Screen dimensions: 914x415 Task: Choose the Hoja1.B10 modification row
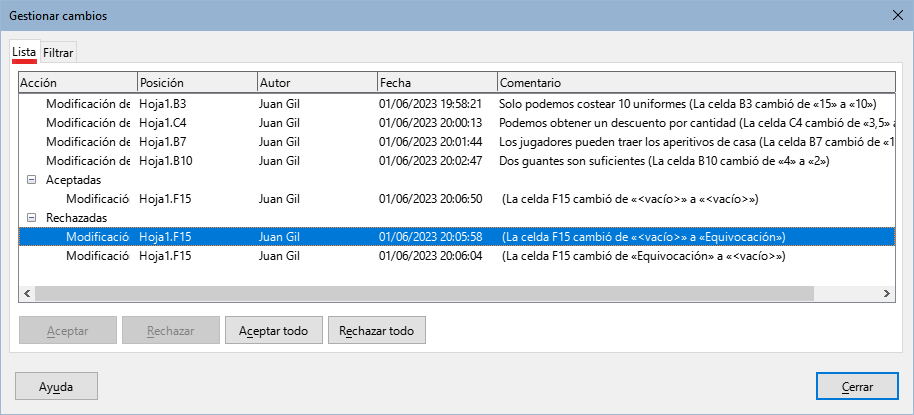166,161
